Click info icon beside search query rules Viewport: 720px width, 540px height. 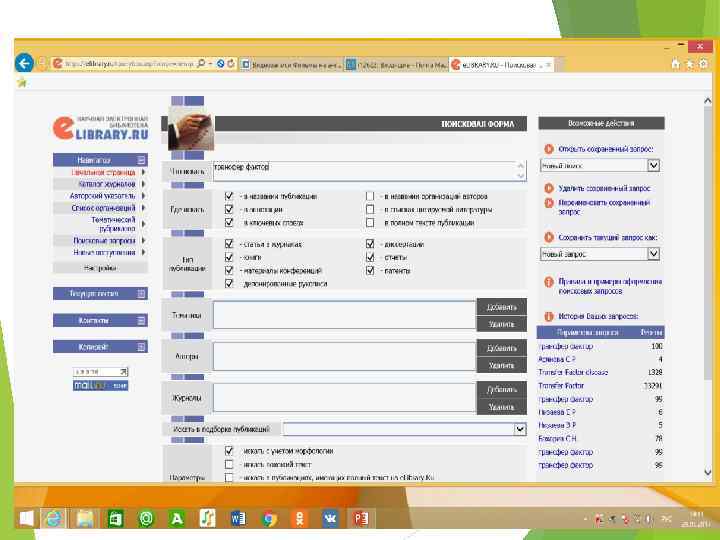click(549, 282)
